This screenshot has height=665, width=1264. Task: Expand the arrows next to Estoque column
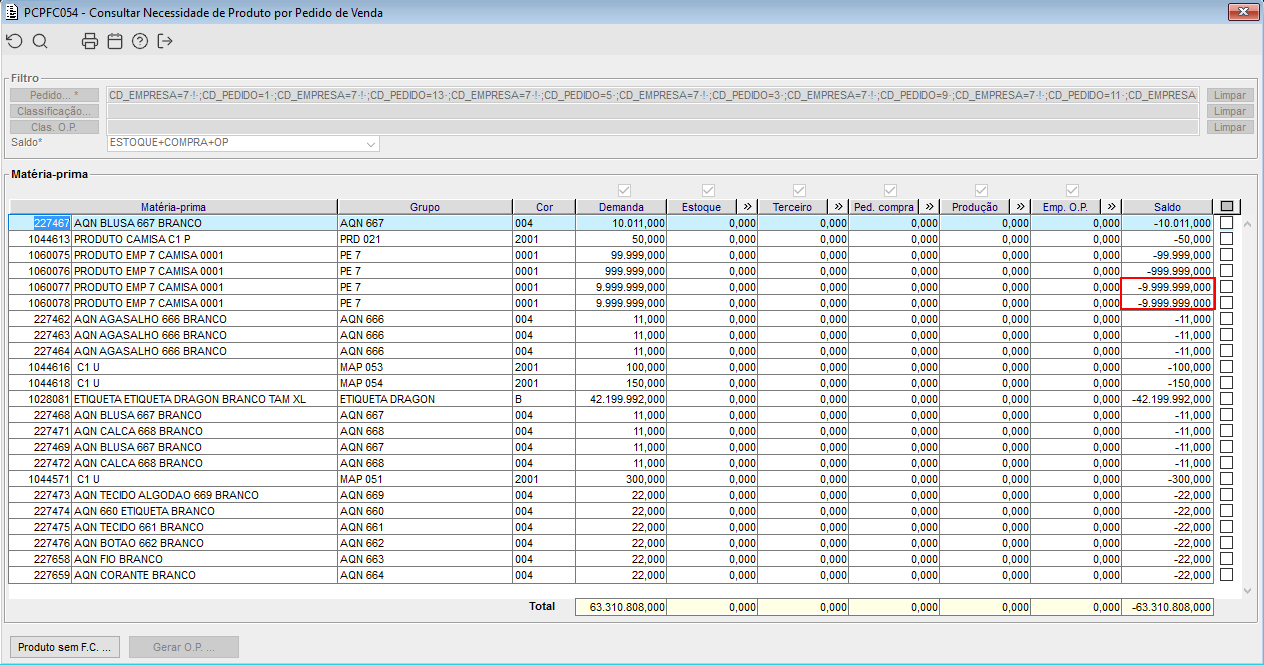(x=747, y=207)
